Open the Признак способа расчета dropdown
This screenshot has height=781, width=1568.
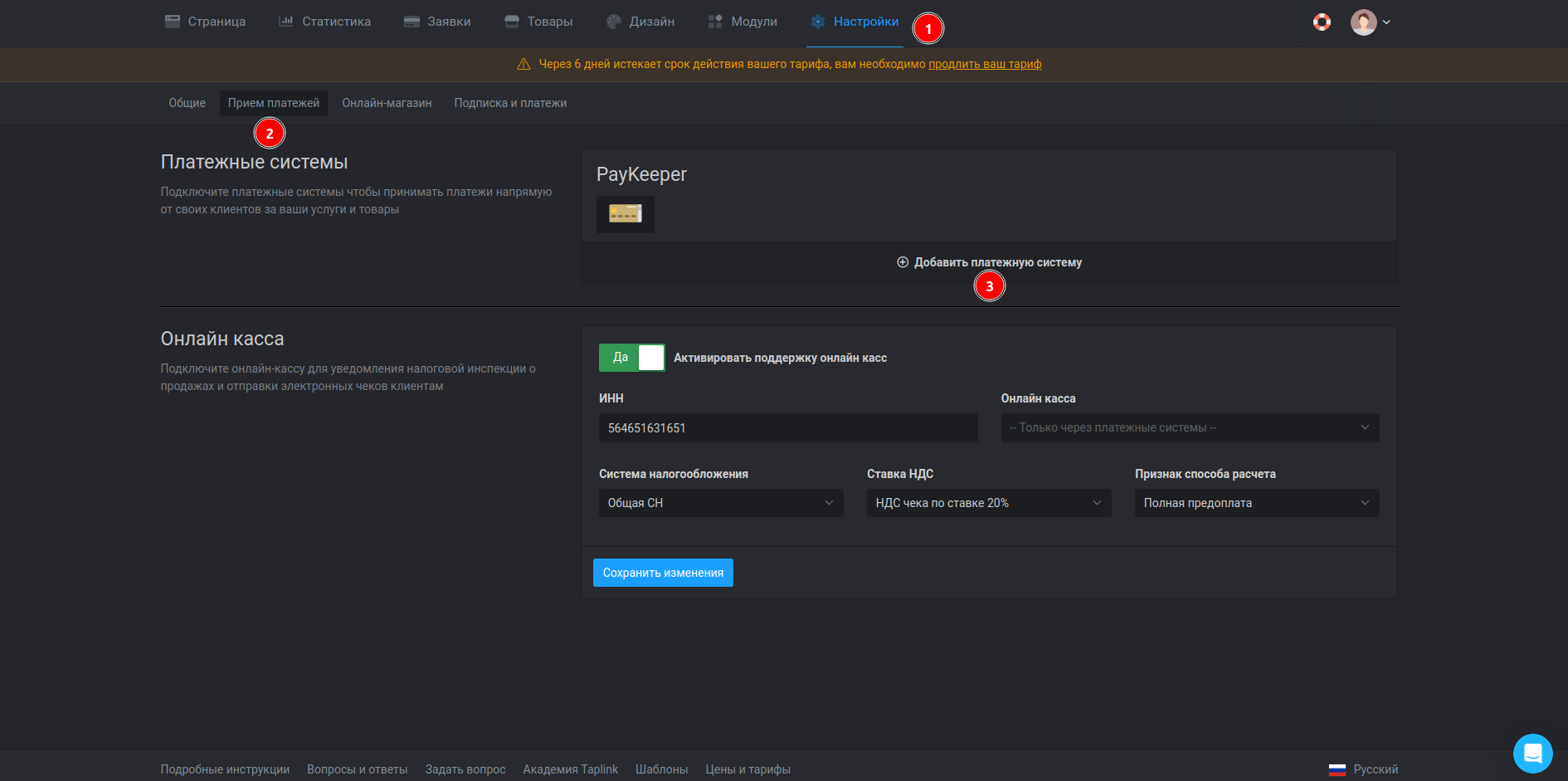pyautogui.click(x=1257, y=503)
